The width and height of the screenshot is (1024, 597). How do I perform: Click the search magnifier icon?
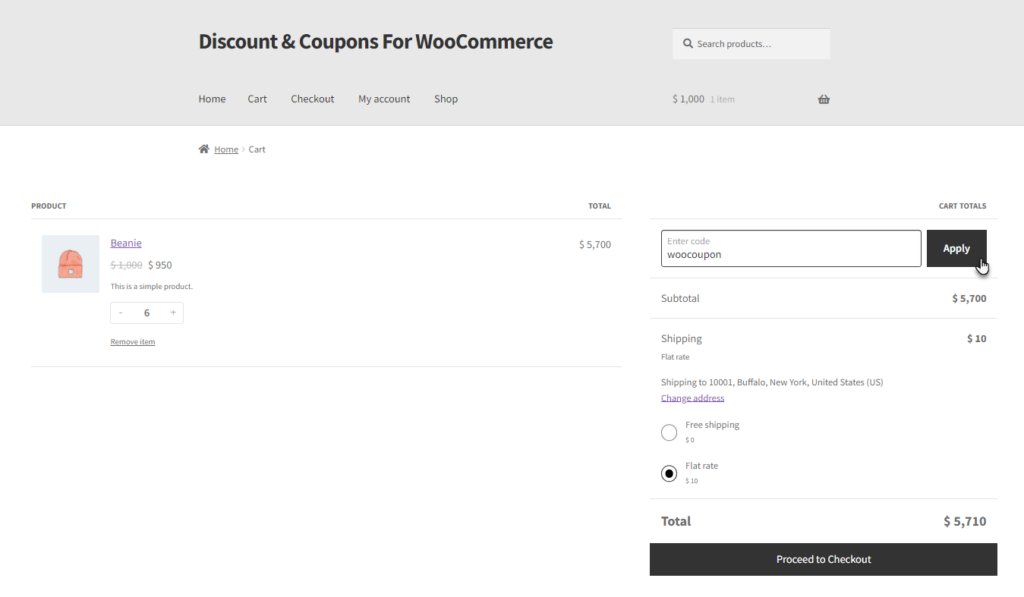click(688, 44)
